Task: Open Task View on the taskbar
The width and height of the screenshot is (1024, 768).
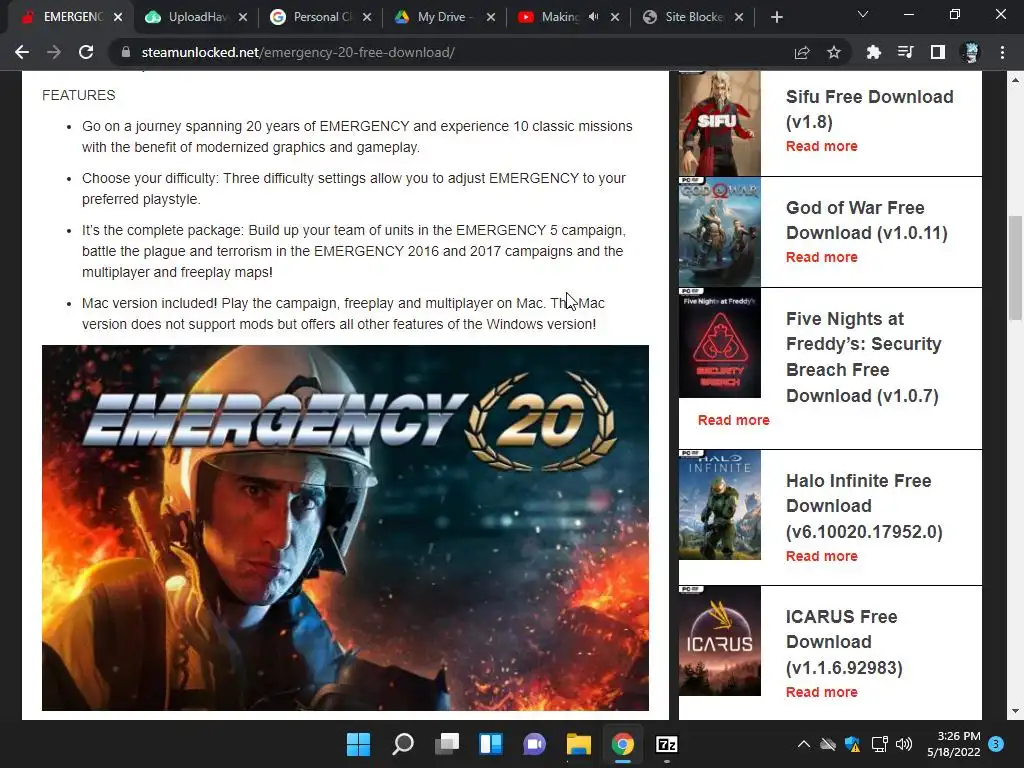Action: (447, 744)
